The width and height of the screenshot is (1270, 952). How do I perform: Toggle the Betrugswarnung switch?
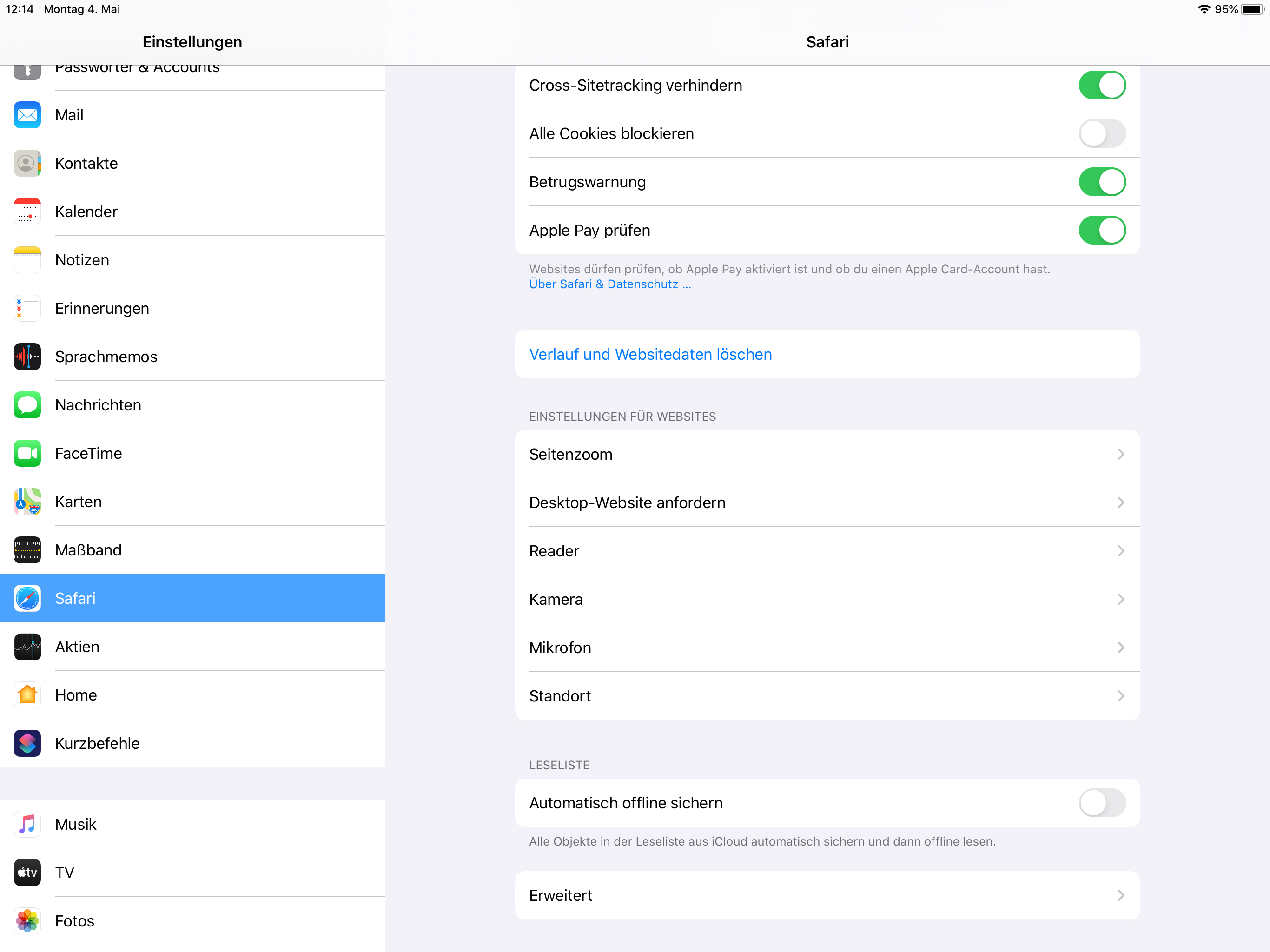click(x=1102, y=181)
